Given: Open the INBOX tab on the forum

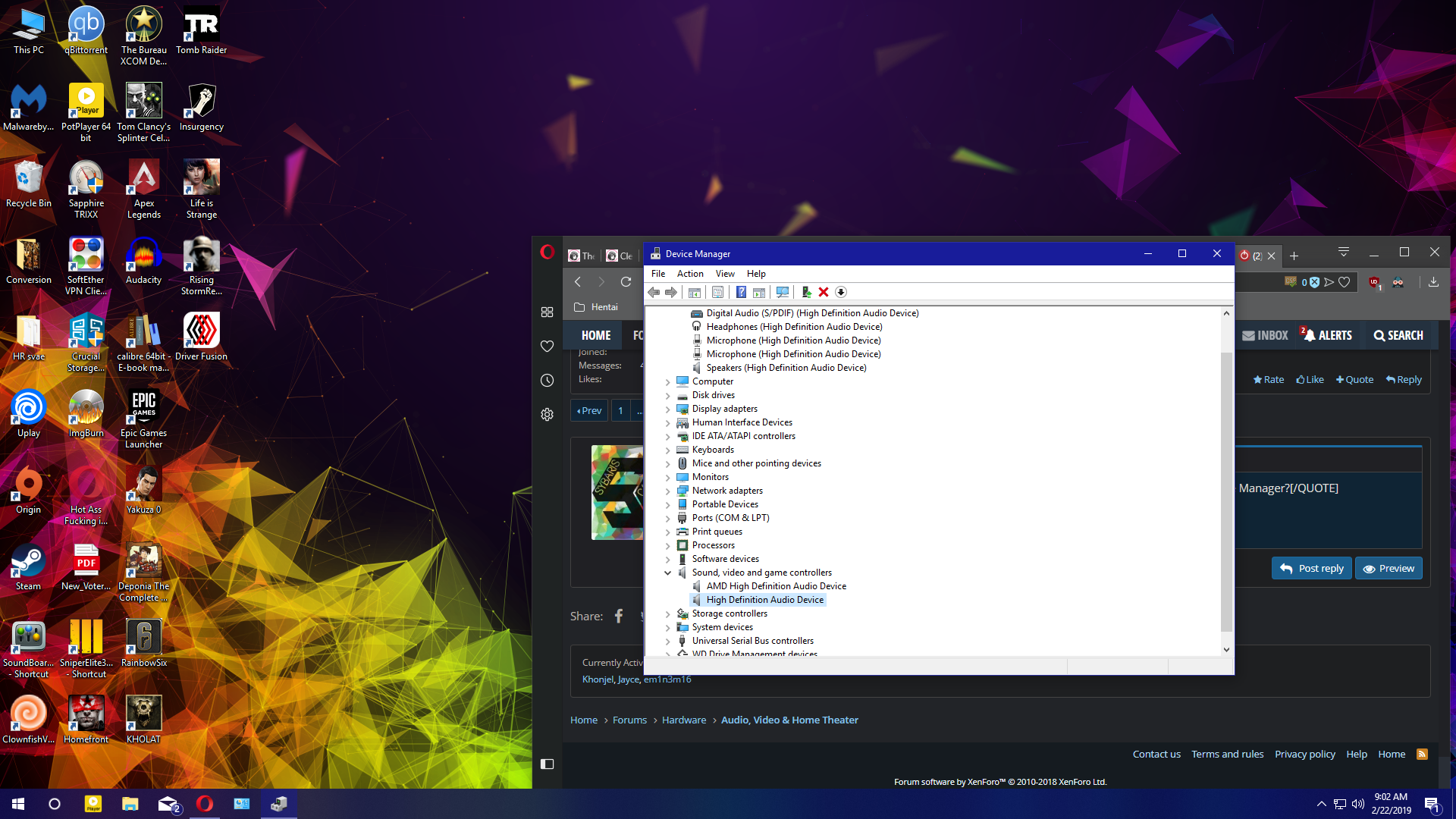Looking at the screenshot, I should click(x=1265, y=335).
